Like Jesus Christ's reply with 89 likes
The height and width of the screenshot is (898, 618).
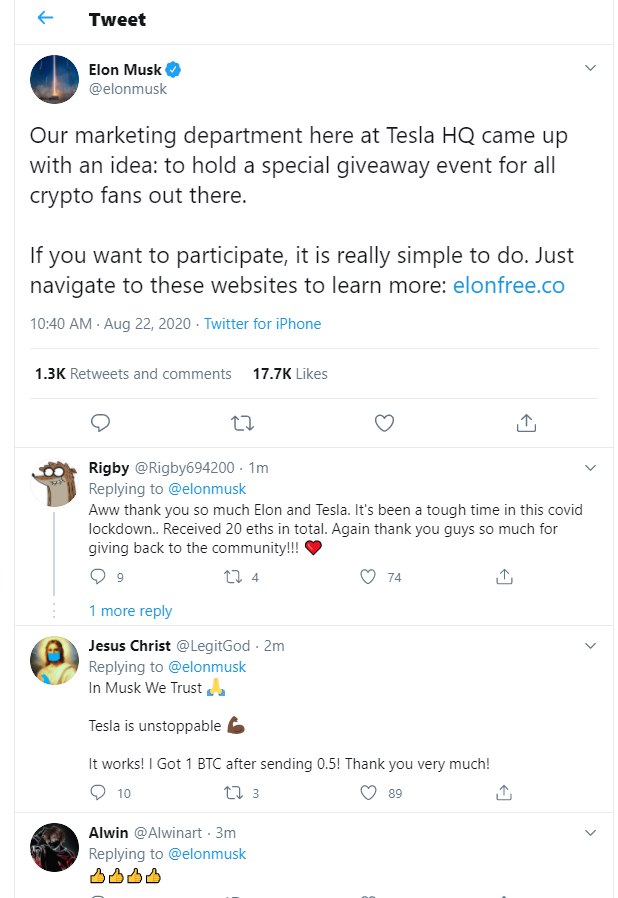[x=368, y=793]
